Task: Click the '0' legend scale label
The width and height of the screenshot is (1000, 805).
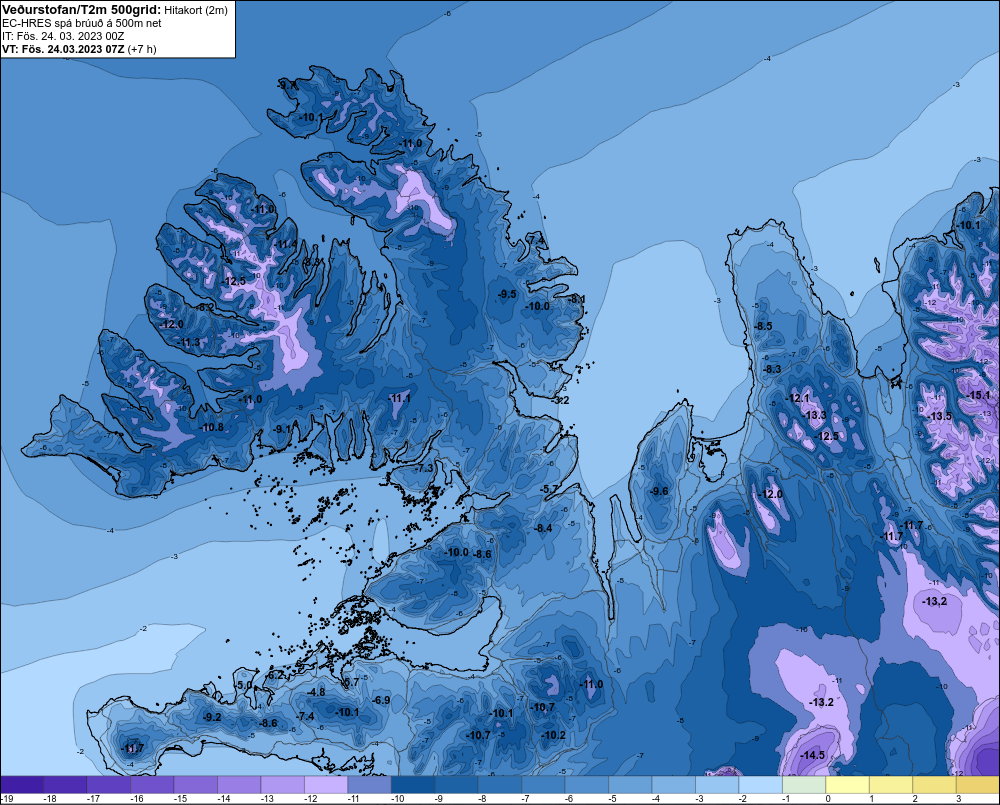Action: click(828, 799)
